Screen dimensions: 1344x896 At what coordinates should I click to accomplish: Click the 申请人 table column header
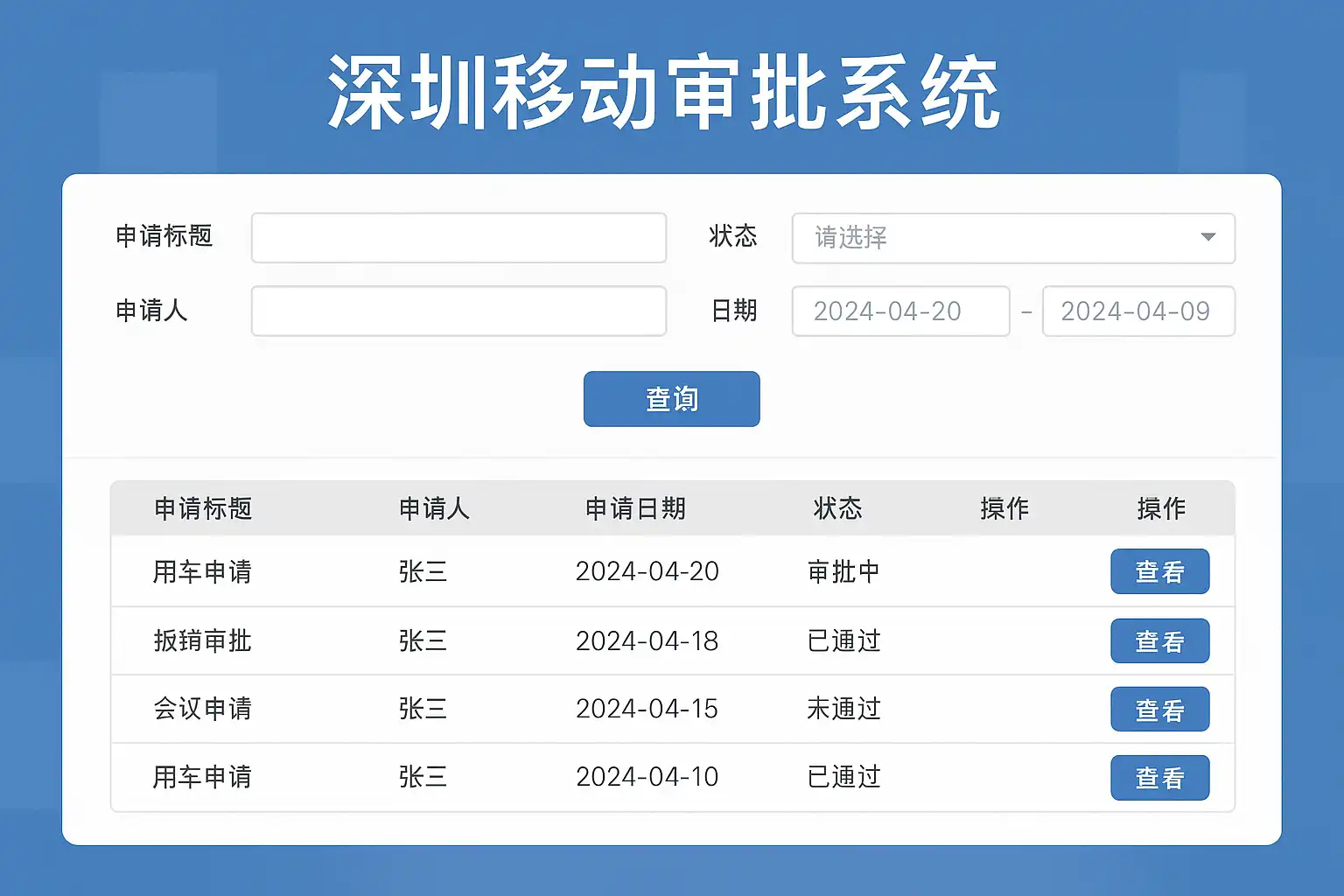[x=434, y=508]
